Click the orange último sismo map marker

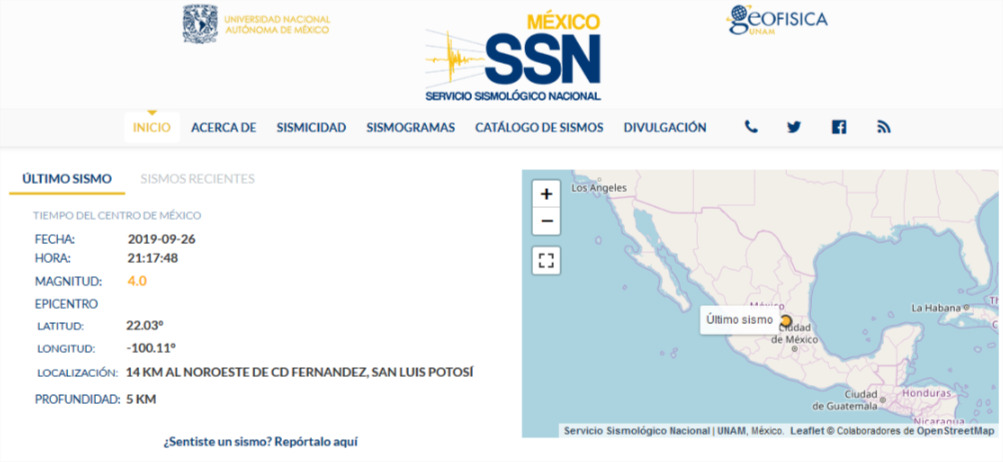(x=786, y=321)
